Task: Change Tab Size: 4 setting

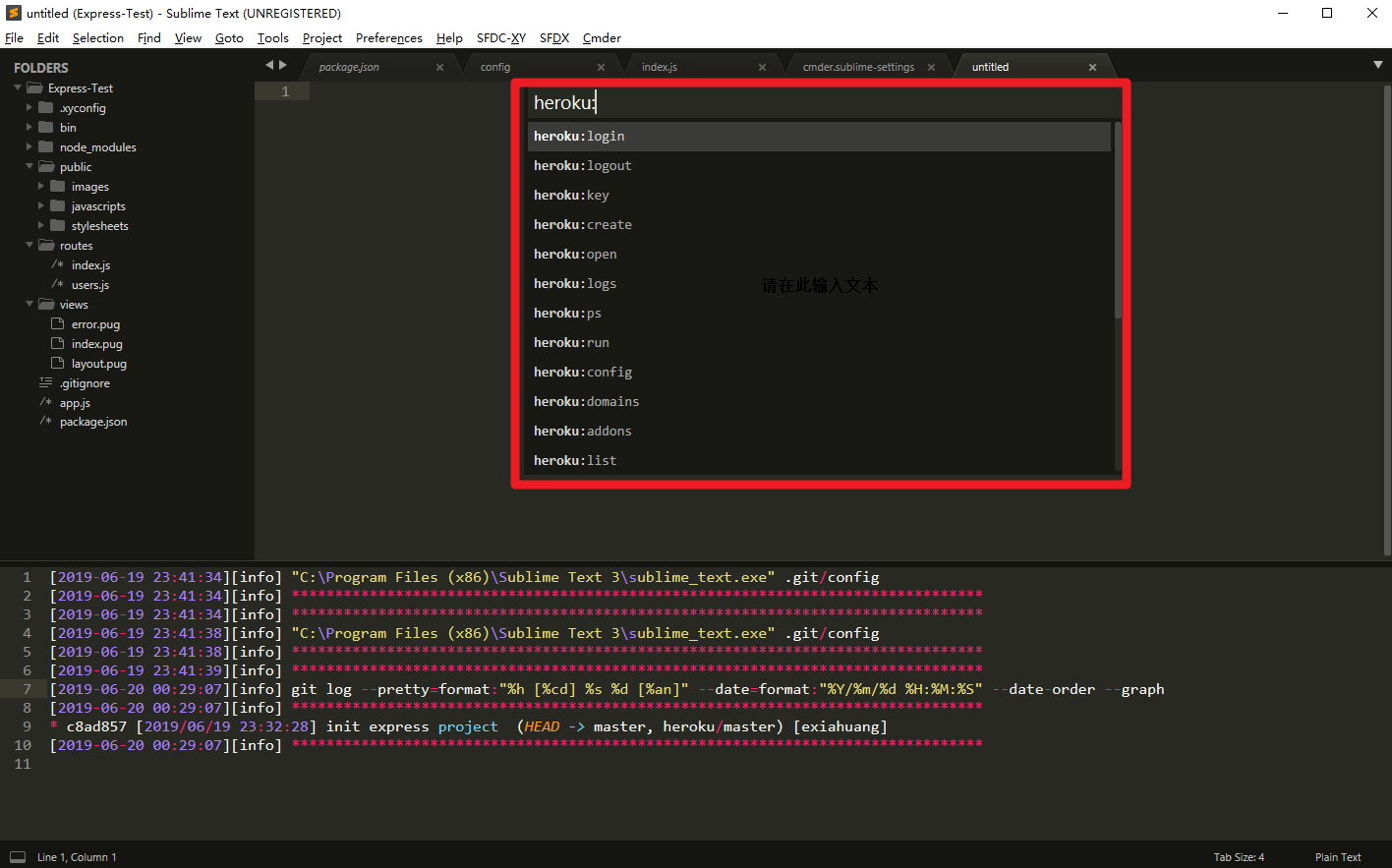Action: (1239, 857)
